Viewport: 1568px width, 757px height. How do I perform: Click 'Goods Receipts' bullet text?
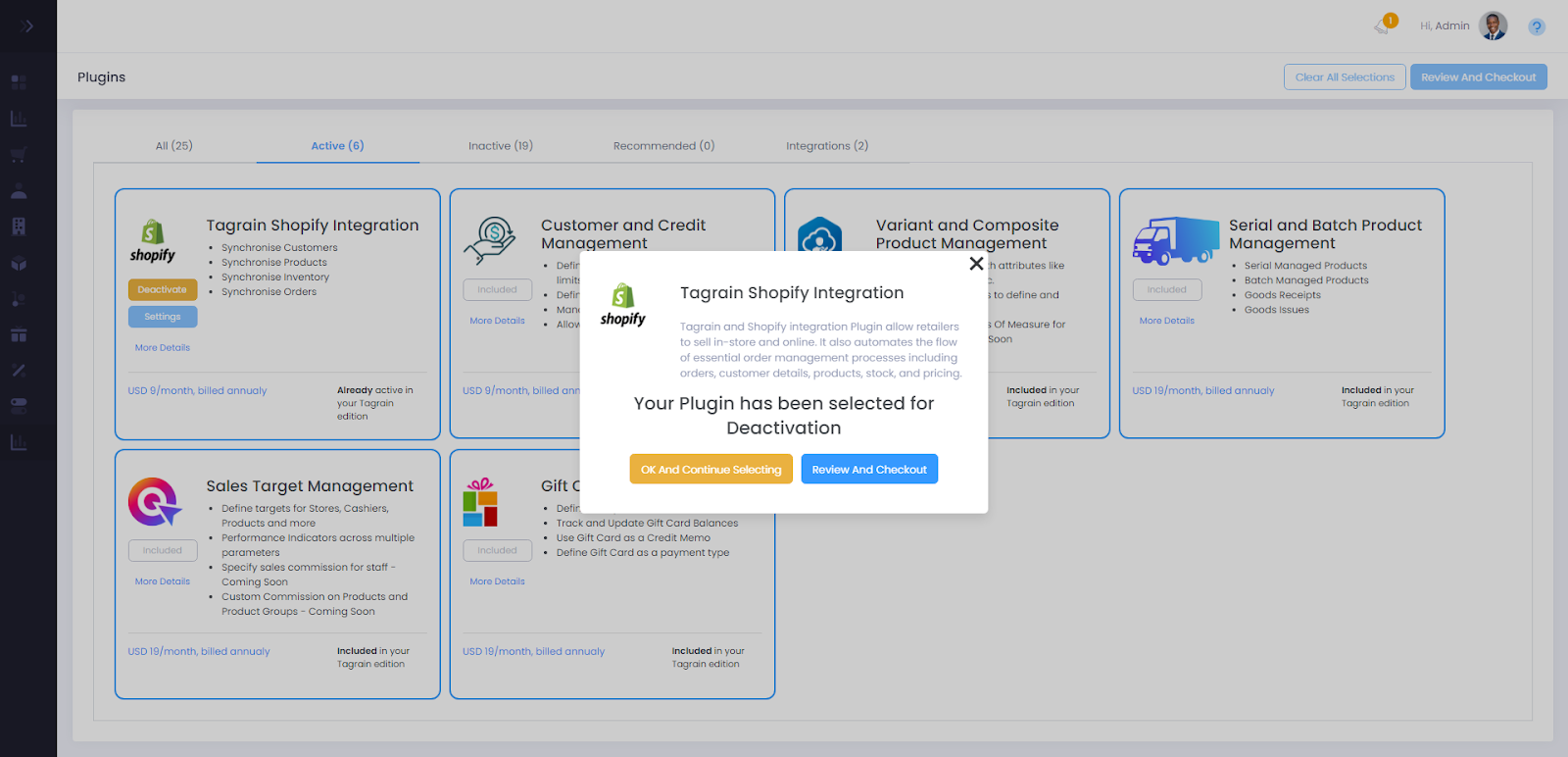point(1283,295)
